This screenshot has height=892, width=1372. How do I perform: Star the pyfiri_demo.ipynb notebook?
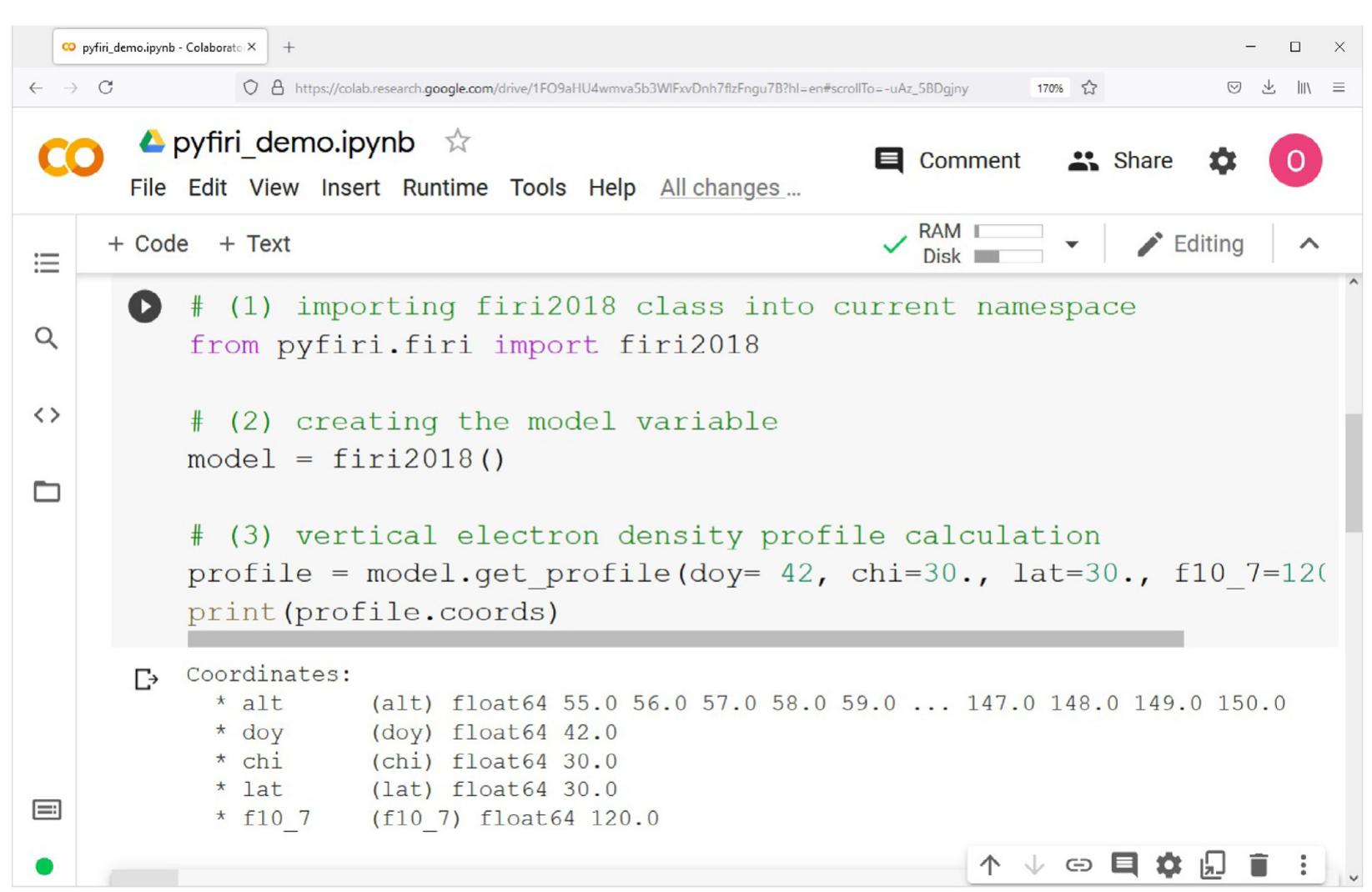tap(457, 141)
